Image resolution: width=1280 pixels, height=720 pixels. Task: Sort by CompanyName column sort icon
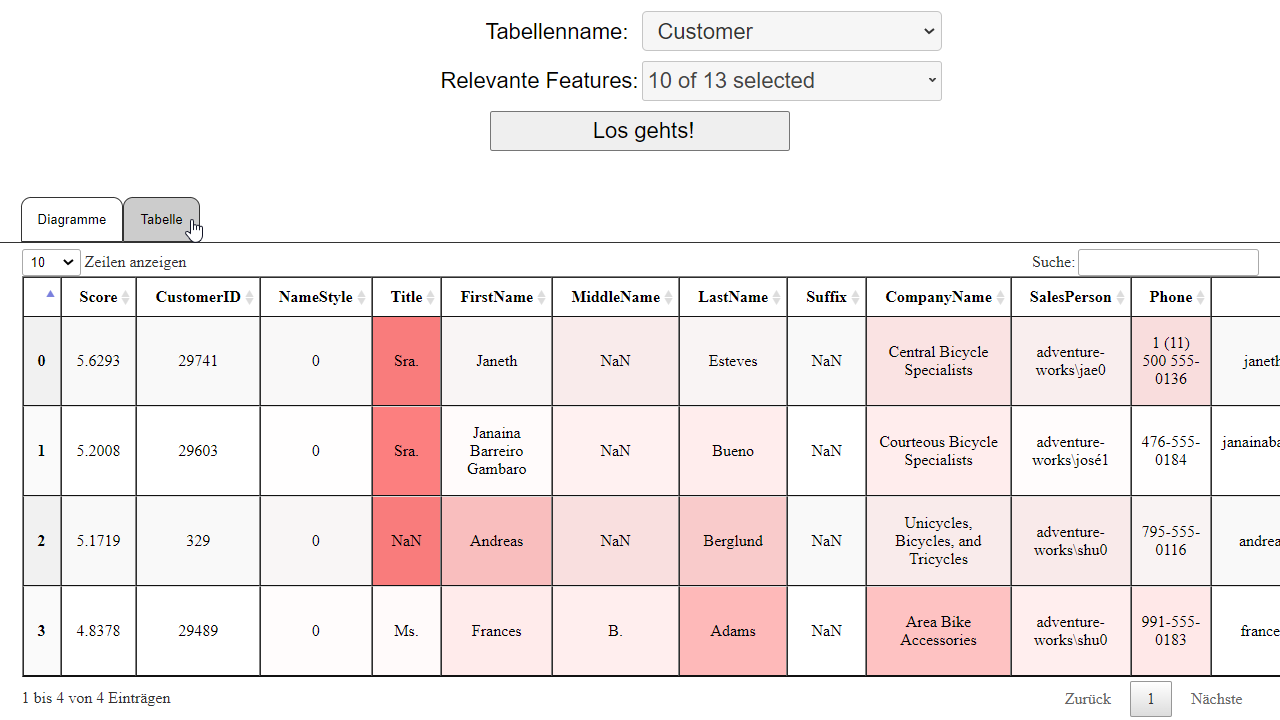tap(1001, 297)
